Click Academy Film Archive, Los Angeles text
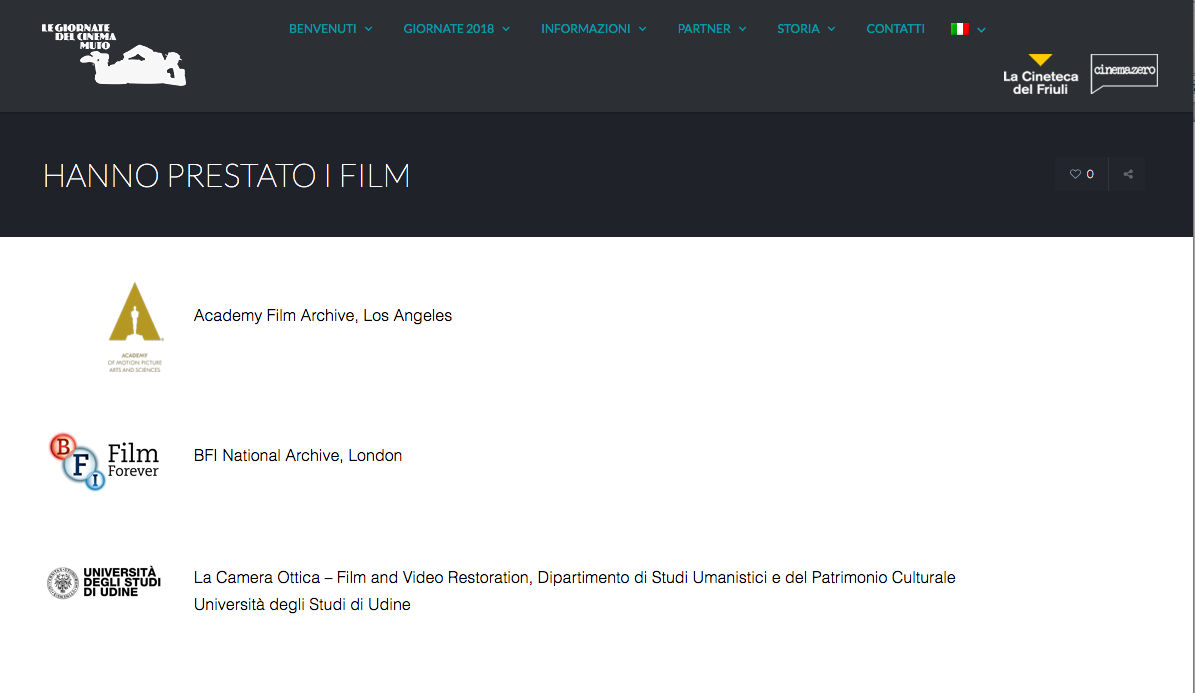Image resolution: width=1195 pixels, height=693 pixels. (322, 316)
